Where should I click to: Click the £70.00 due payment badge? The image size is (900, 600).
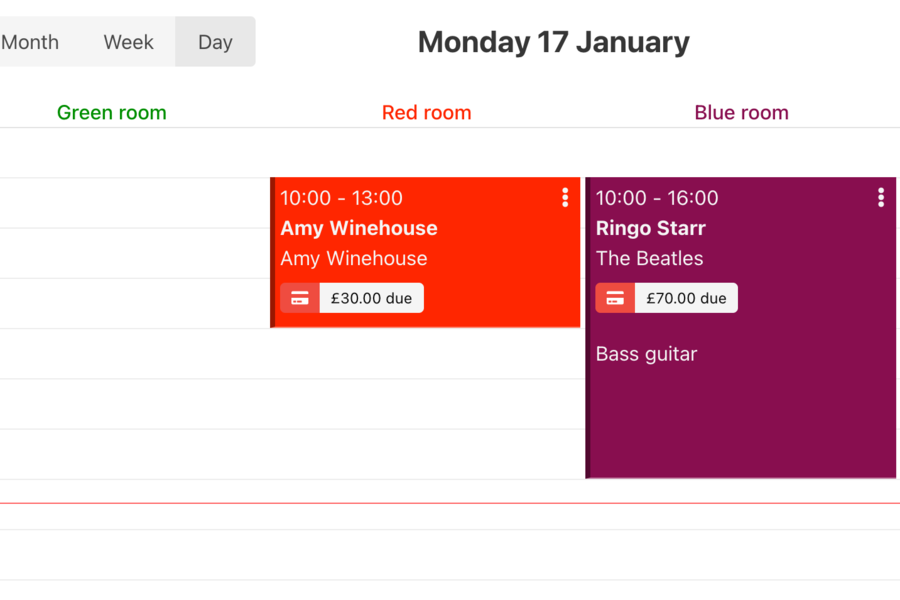click(686, 298)
